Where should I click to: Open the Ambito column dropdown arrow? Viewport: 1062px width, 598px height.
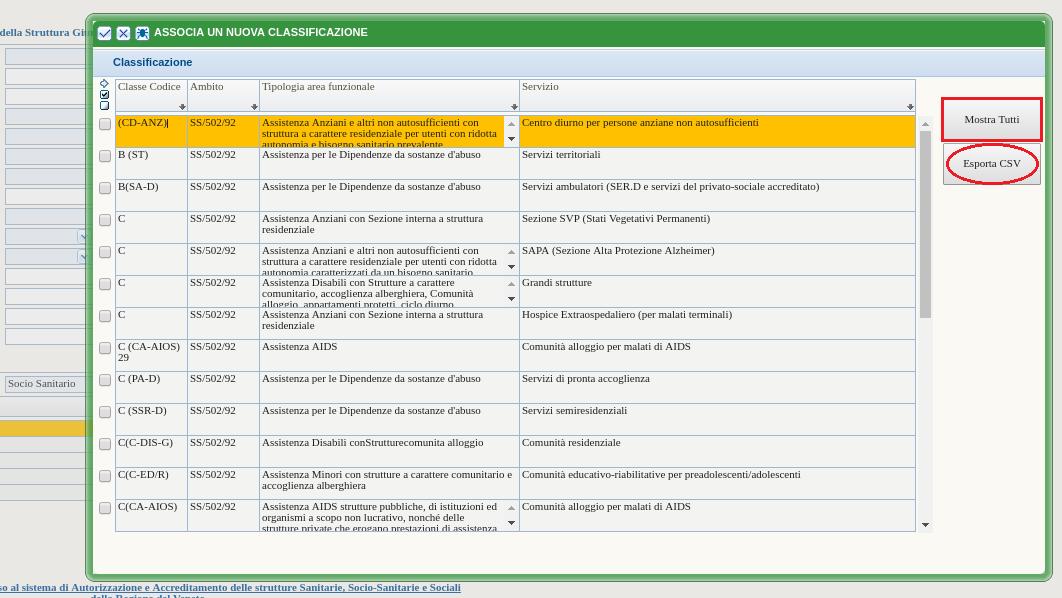254,107
